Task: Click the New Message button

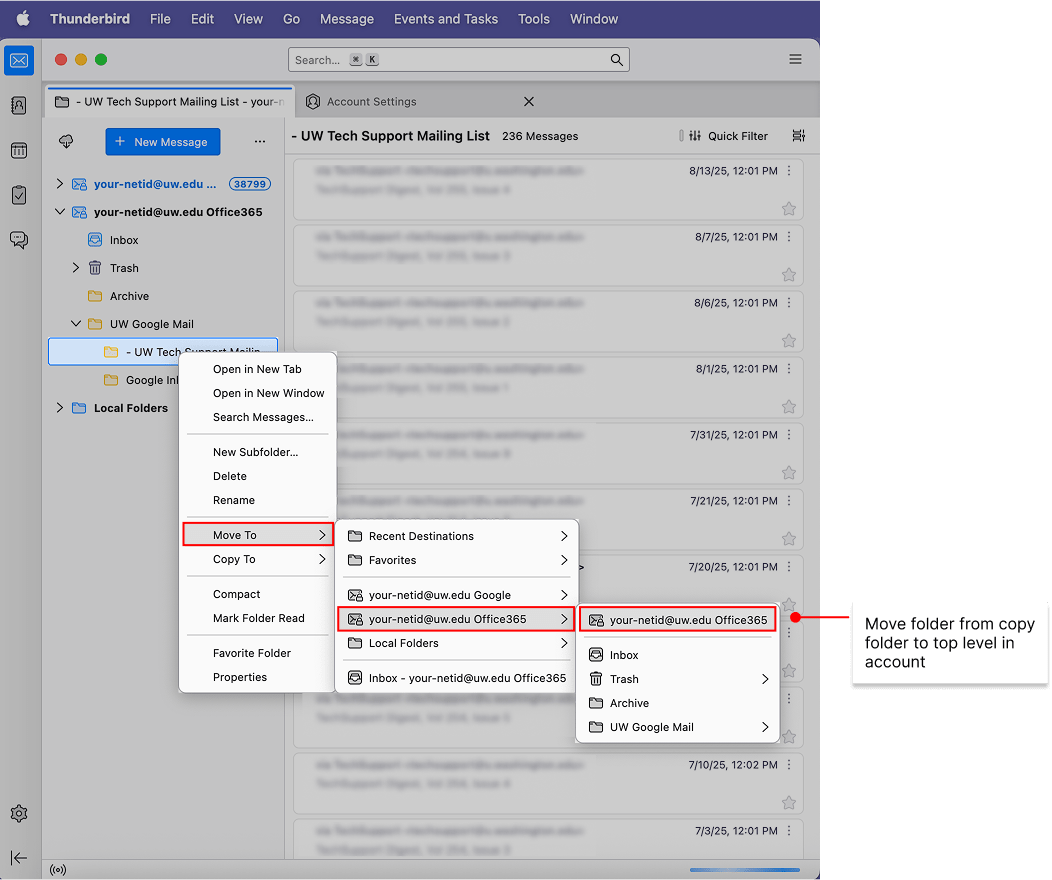Action: pos(162,141)
